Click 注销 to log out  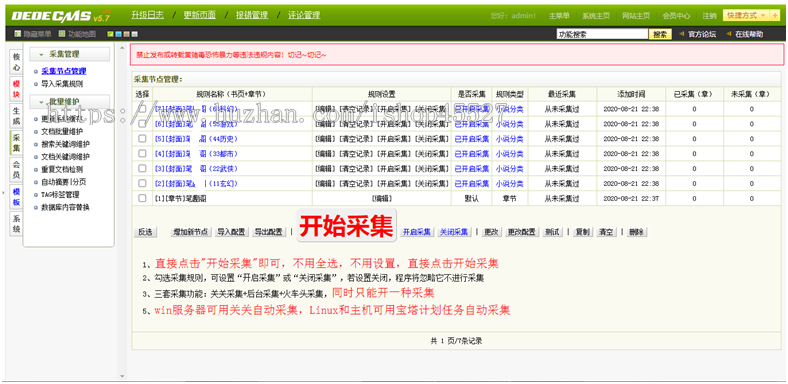[x=709, y=16]
